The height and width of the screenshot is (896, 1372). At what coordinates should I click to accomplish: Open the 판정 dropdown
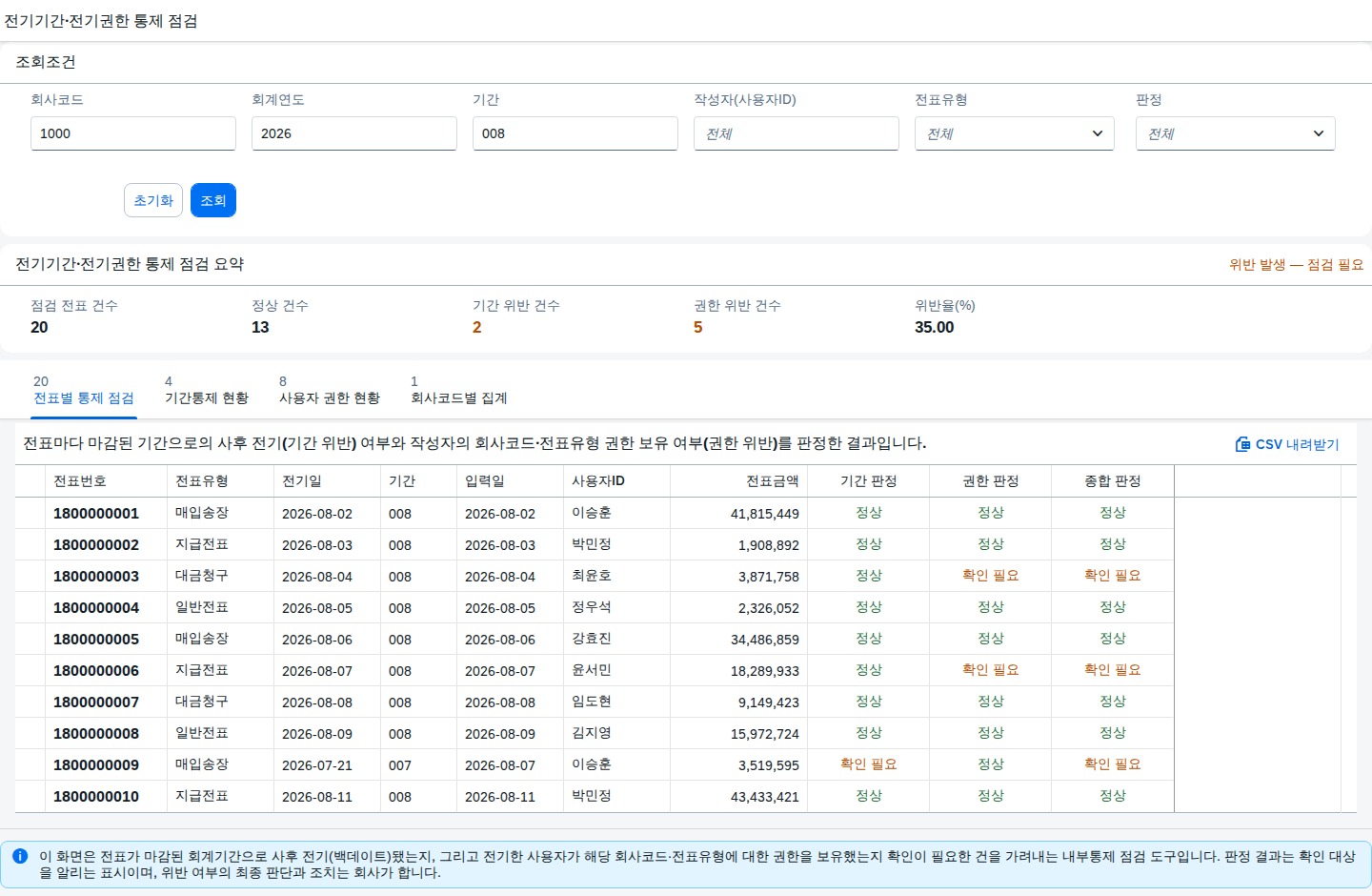tap(1235, 133)
